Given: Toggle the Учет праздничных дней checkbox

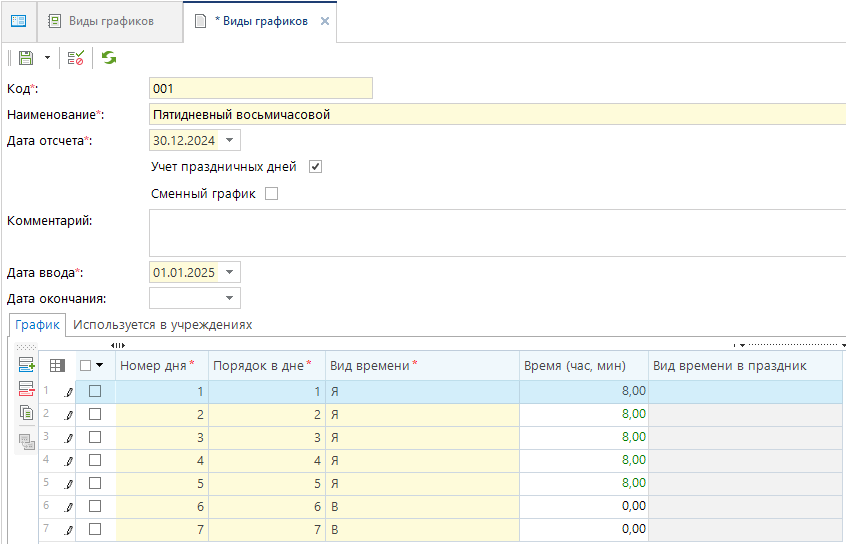Looking at the screenshot, I should (316, 167).
